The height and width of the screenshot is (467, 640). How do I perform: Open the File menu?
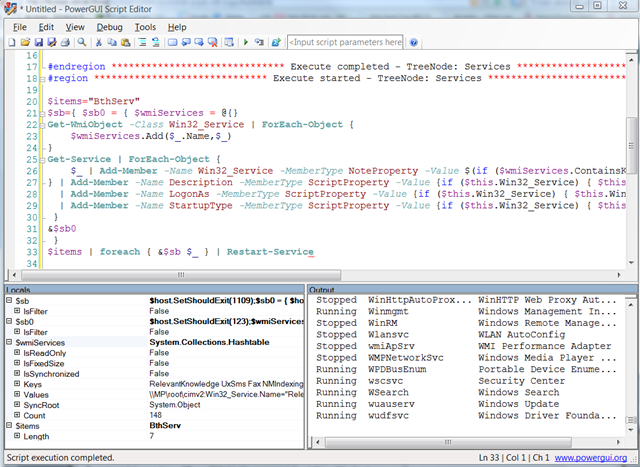20,27
